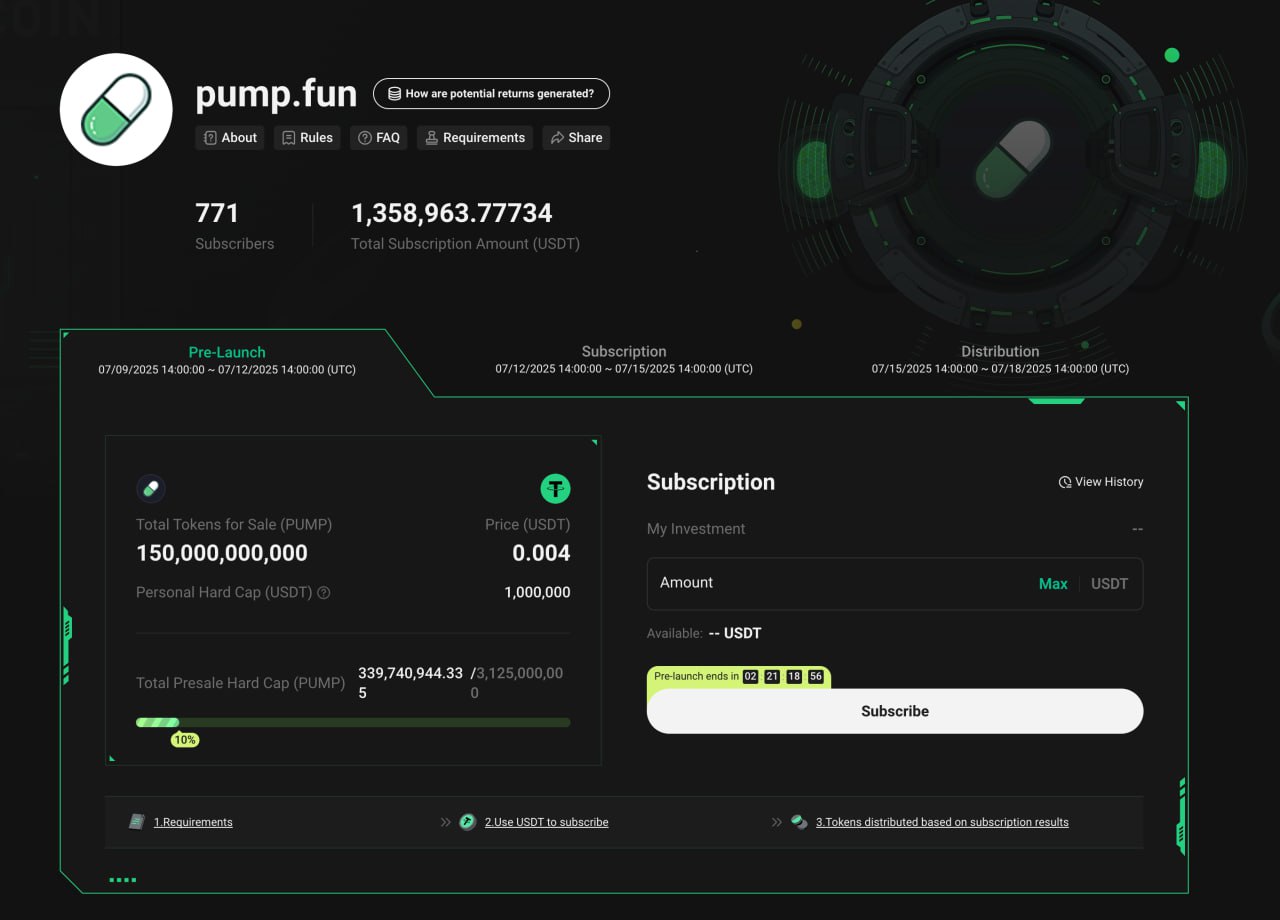Click the total subscription amount 1,358,963.77734
Viewport: 1280px width, 920px height.
pos(452,213)
